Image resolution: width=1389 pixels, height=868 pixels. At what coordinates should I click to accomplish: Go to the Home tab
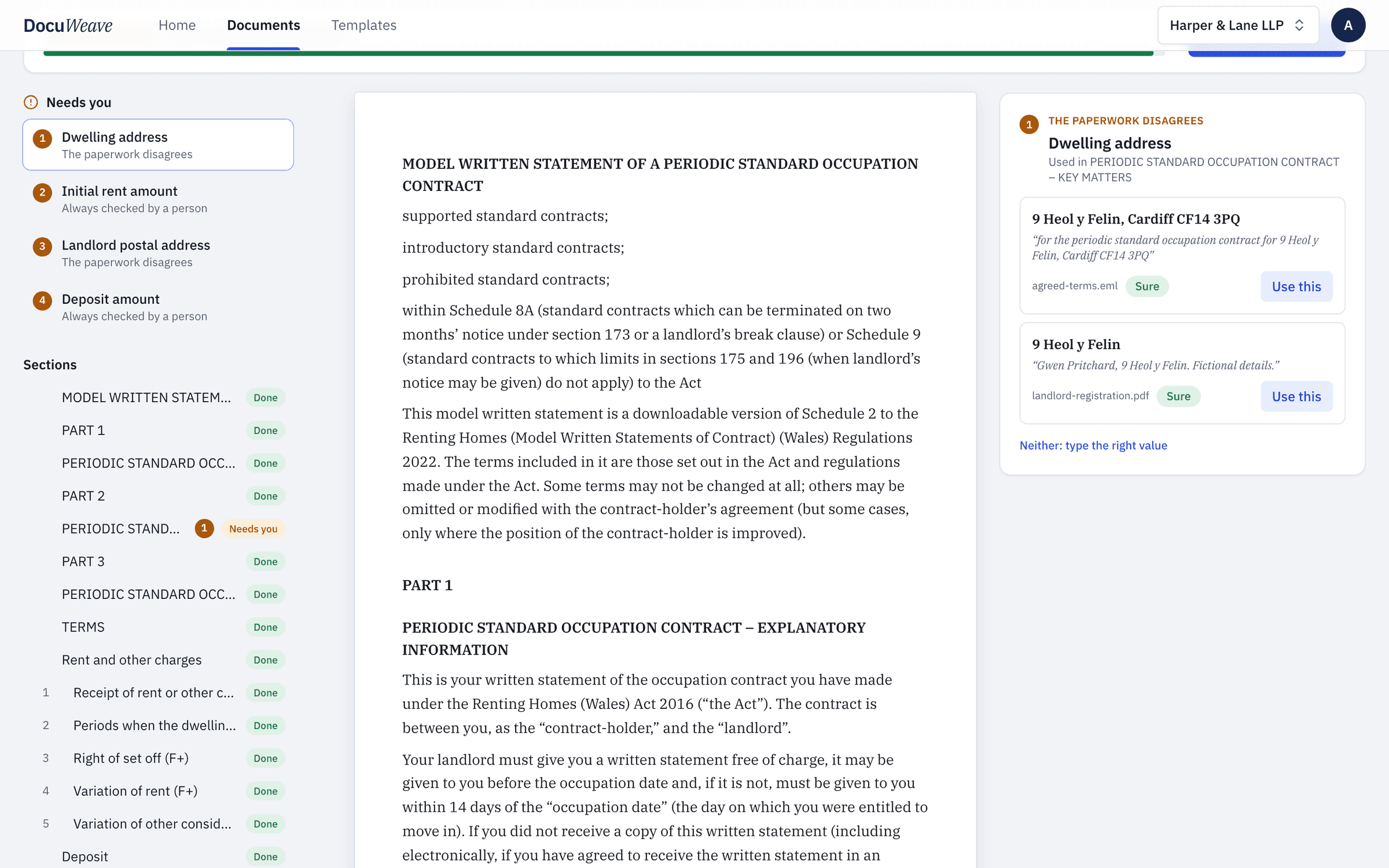(177, 25)
